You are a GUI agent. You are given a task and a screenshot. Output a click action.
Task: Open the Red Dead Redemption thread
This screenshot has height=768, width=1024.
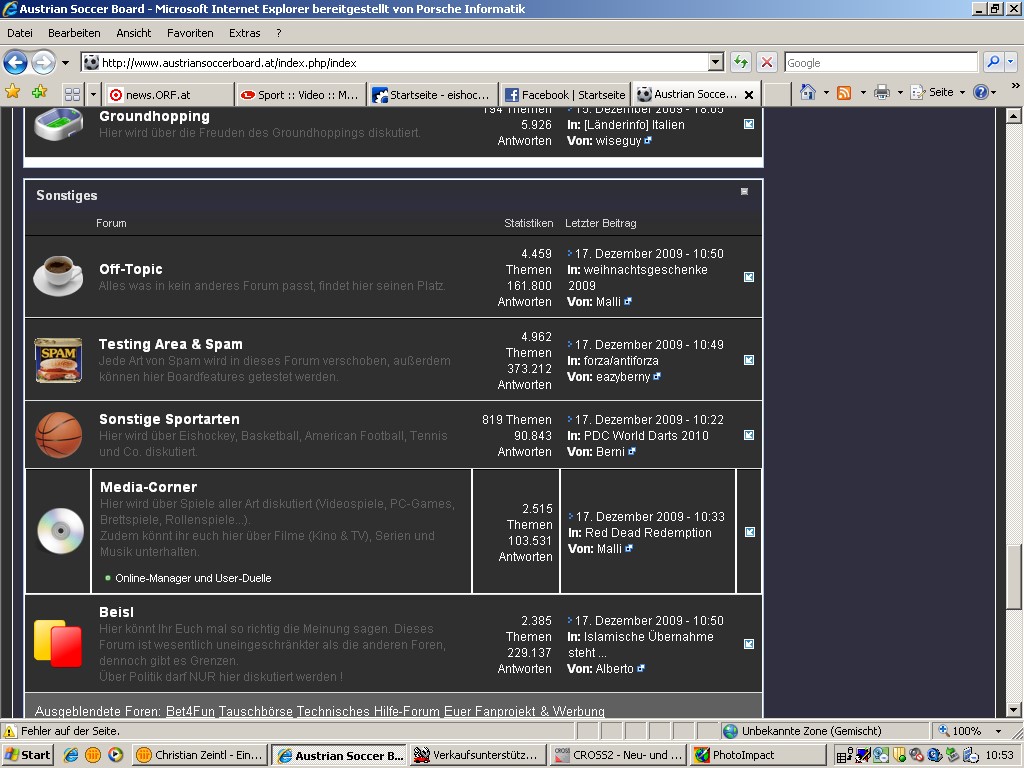tap(648, 533)
